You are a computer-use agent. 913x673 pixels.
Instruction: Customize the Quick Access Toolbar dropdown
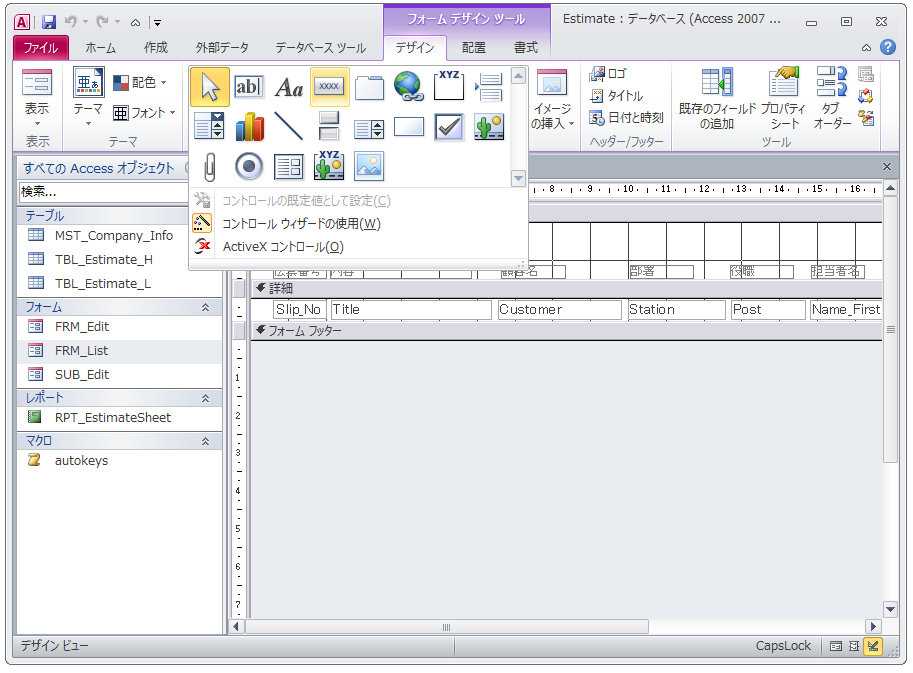point(157,23)
